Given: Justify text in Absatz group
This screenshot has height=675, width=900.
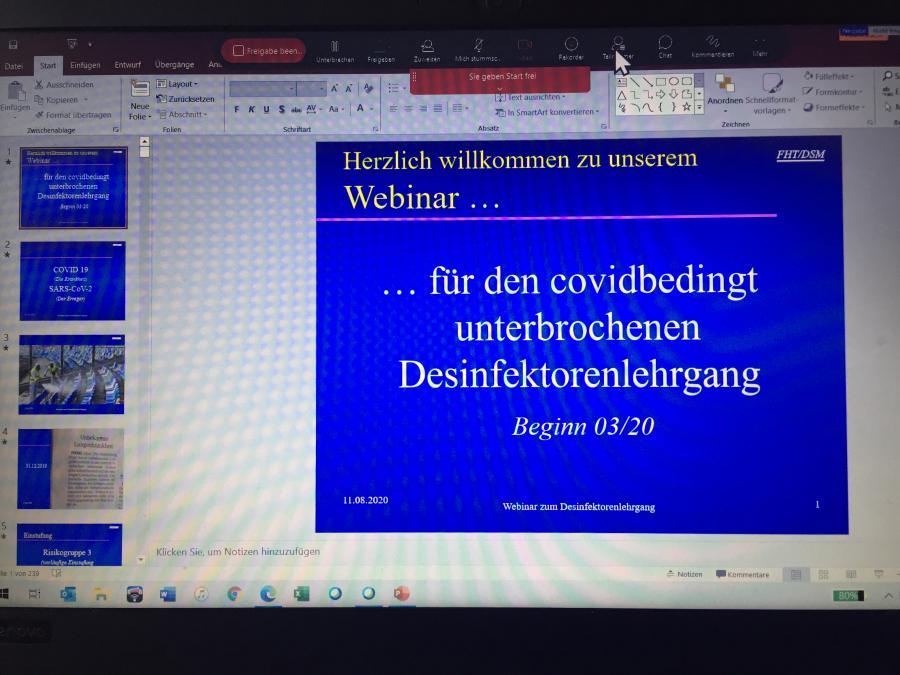Looking at the screenshot, I should tap(438, 108).
